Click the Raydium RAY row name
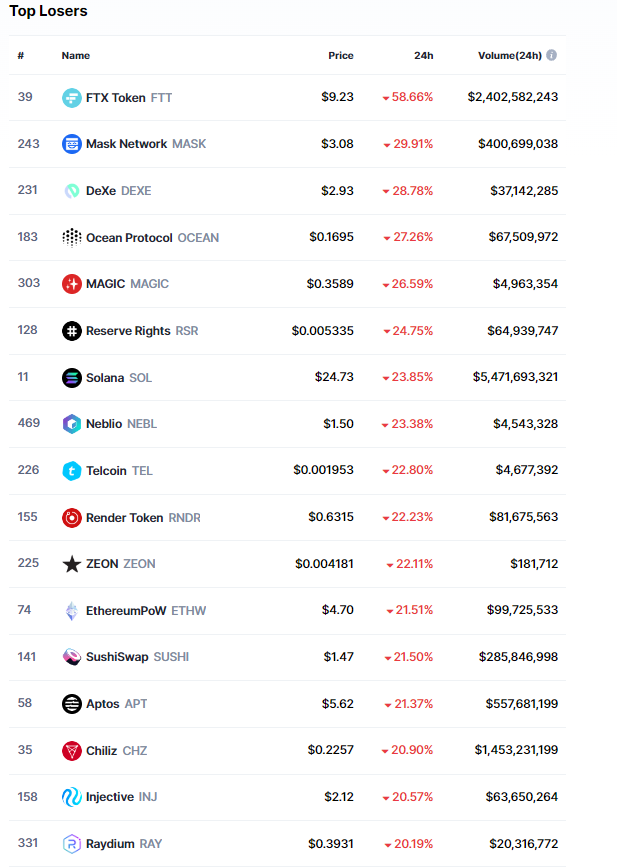Image resolution: width=617 pixels, height=867 pixels. (x=124, y=844)
